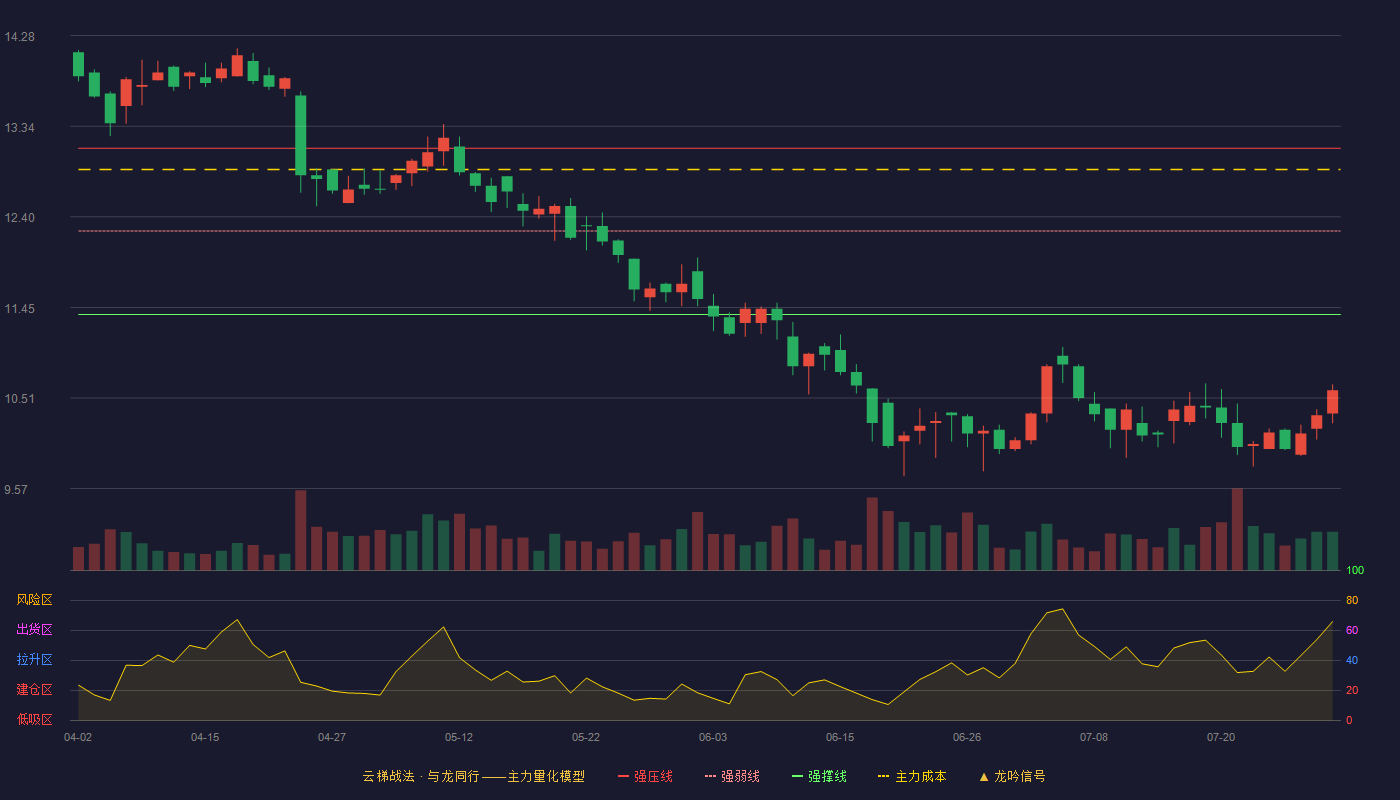Select the 低吸区 zone label
Screen dimensions: 1400x800
pos(34,719)
